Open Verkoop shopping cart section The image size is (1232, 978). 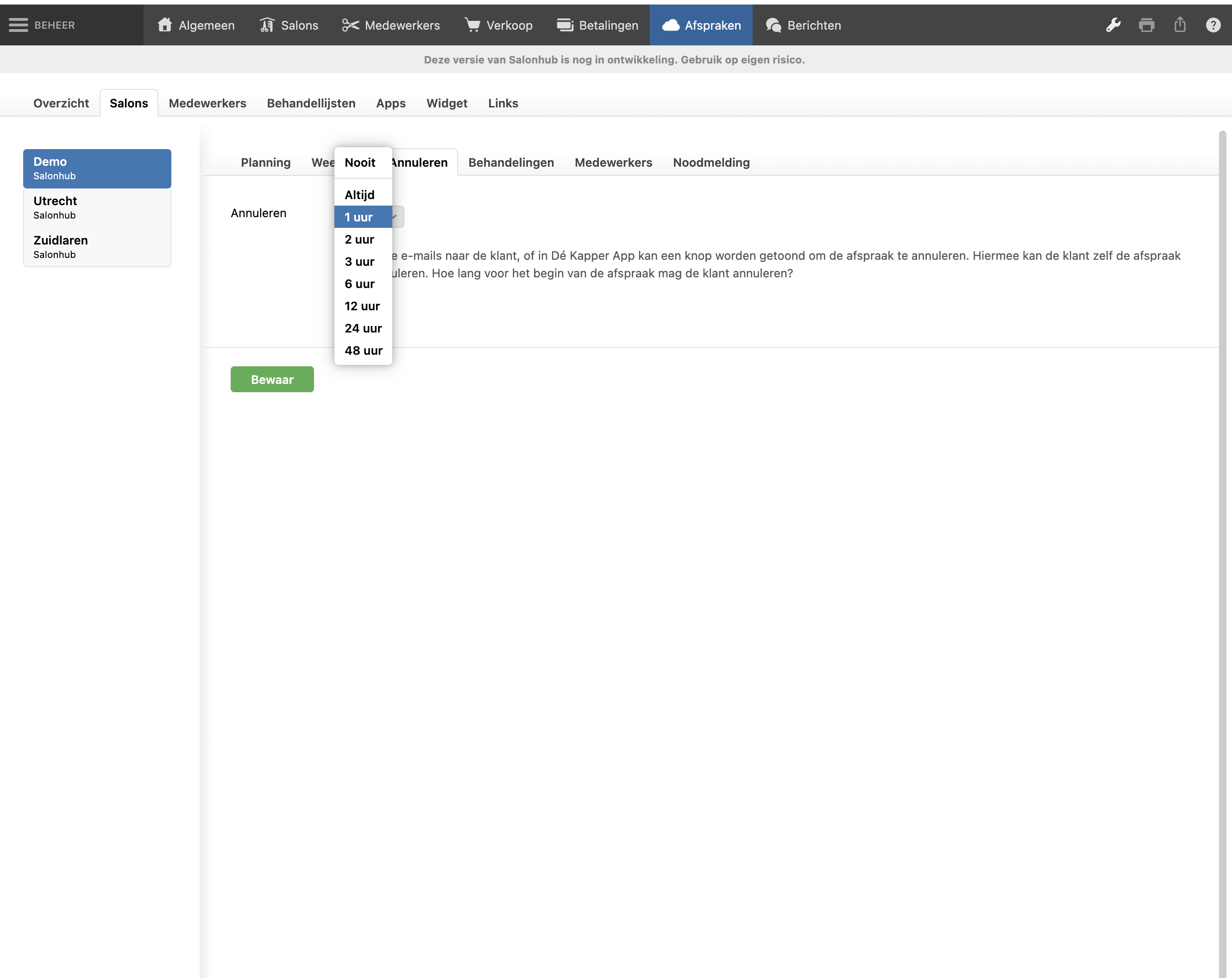pos(498,25)
